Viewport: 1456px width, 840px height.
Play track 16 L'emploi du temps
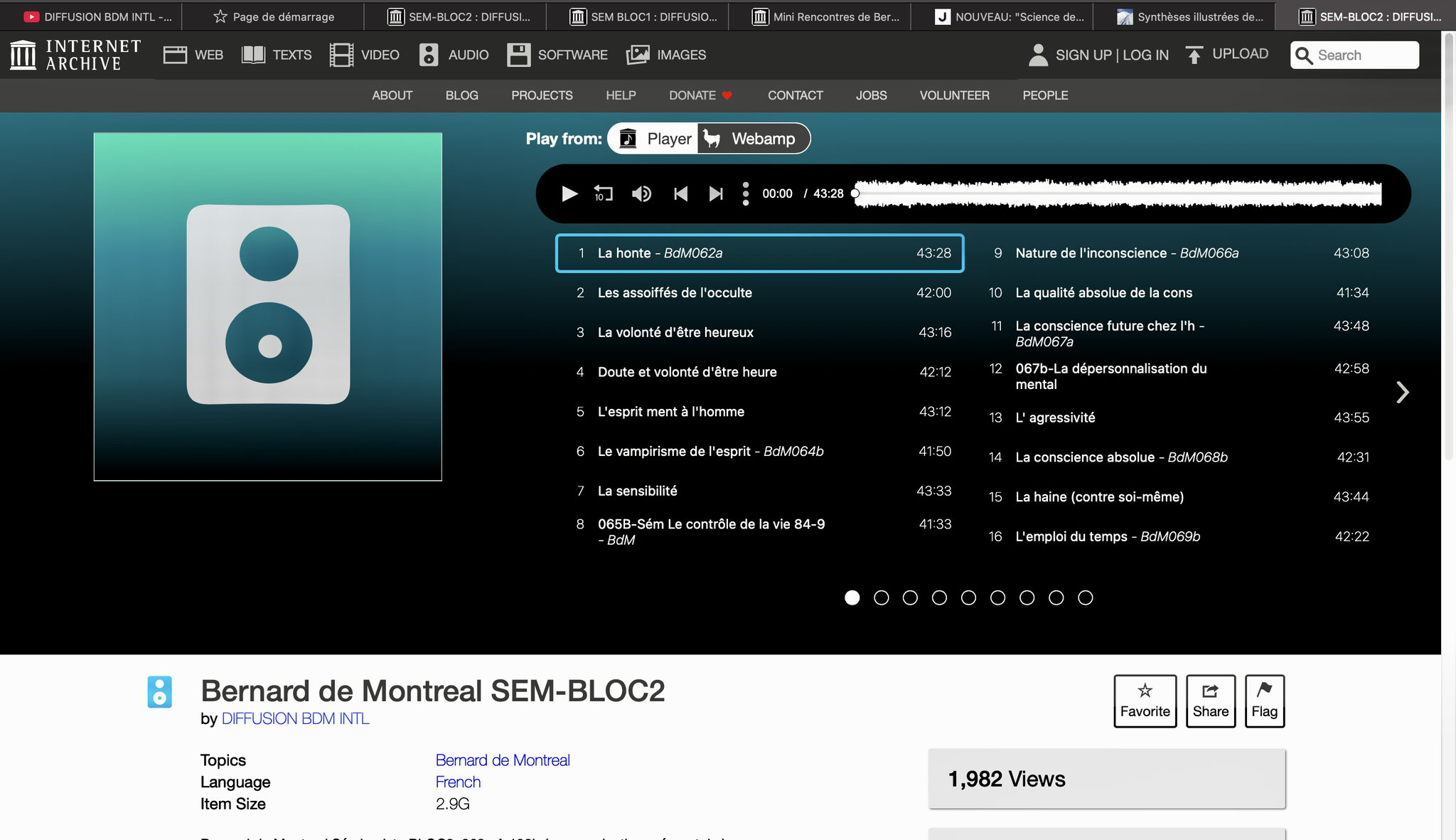[x=1177, y=536]
